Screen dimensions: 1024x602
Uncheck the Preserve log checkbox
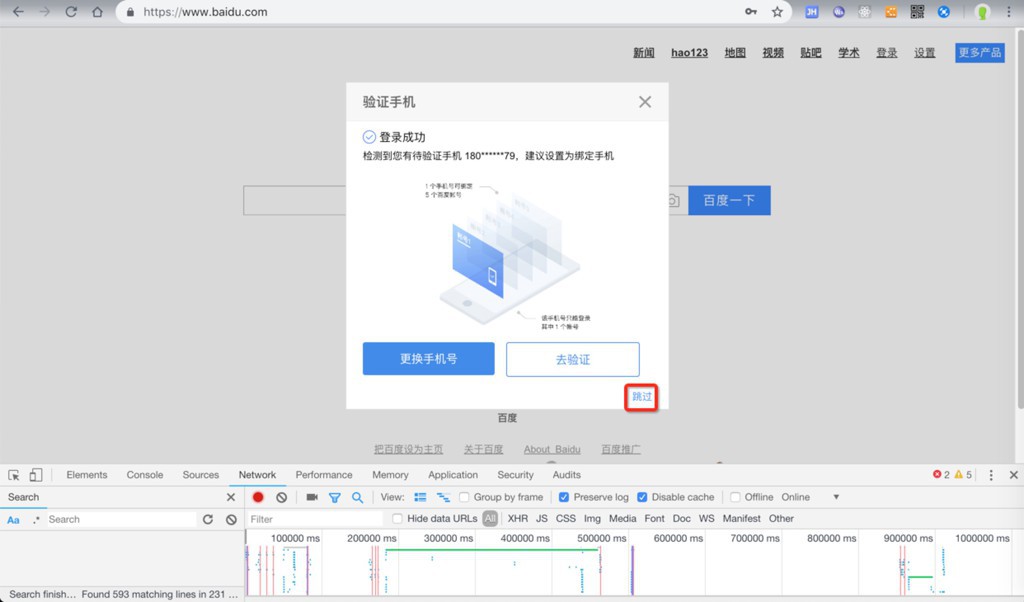(x=564, y=497)
